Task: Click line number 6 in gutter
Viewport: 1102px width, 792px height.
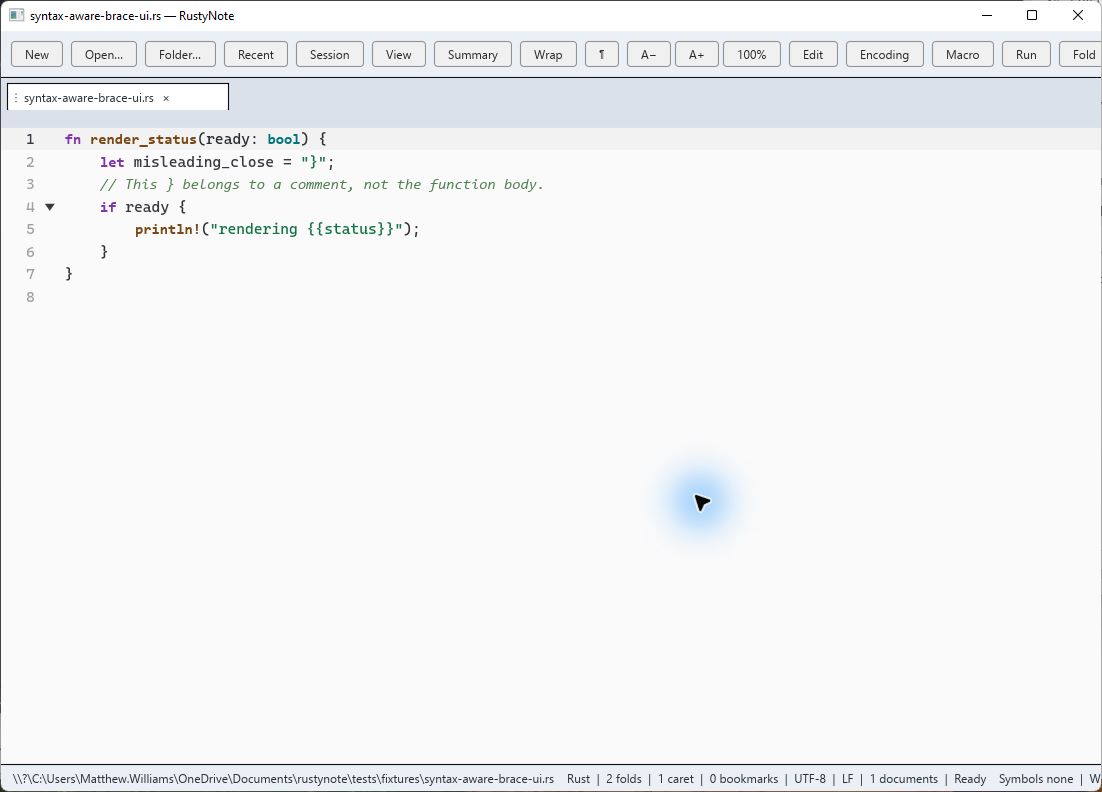Action: point(30,252)
